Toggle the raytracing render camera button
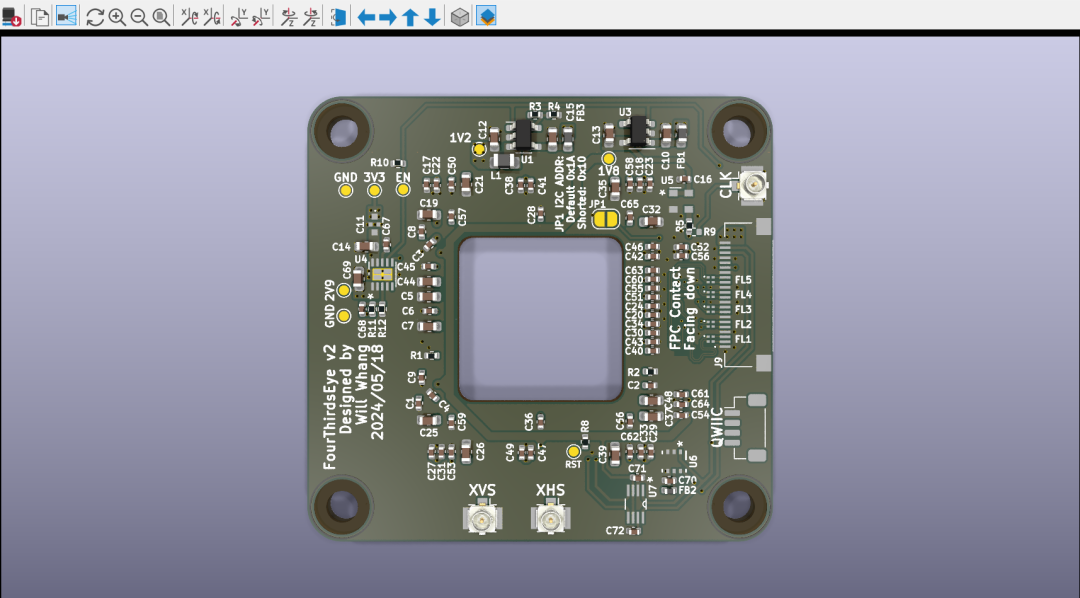Viewport: 1080px width, 598px height. tap(66, 17)
